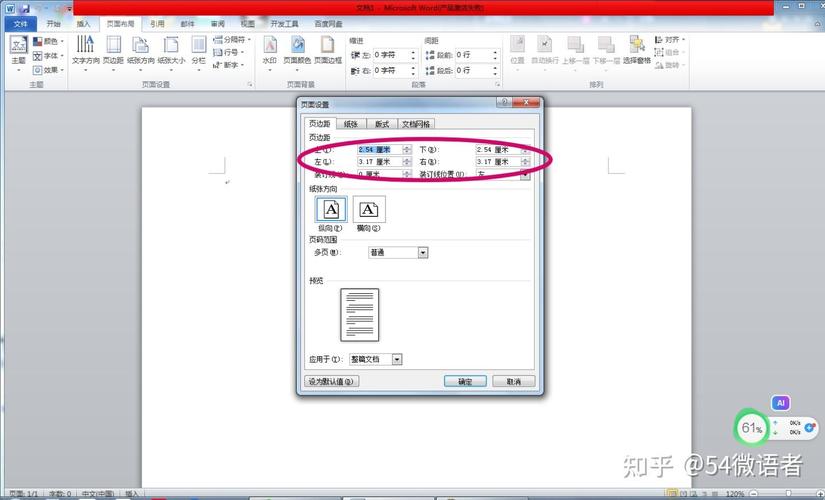The image size is (825, 500).
Task: Click the left margin 左 input field
Action: (x=380, y=162)
